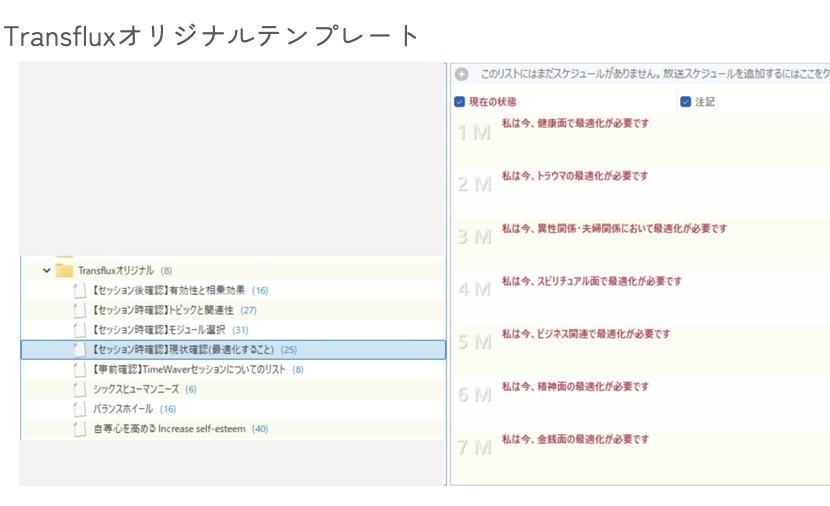This screenshot has height=506, width=830.
Task: Click the 4 M row number
Action: [474, 289]
